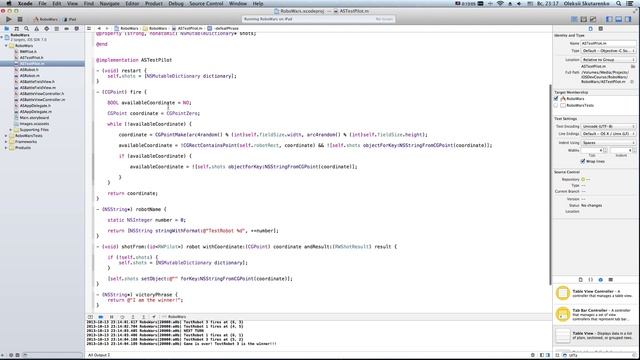The width and height of the screenshot is (640, 360).
Task: Select the Assistant editor button
Action: click(584, 19)
